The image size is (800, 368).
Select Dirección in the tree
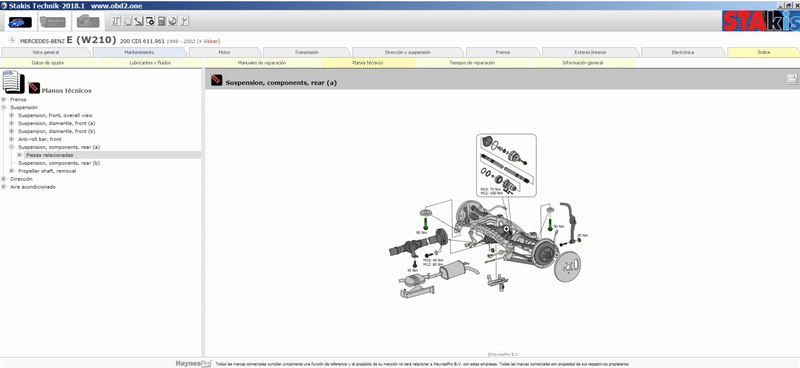[x=21, y=179]
